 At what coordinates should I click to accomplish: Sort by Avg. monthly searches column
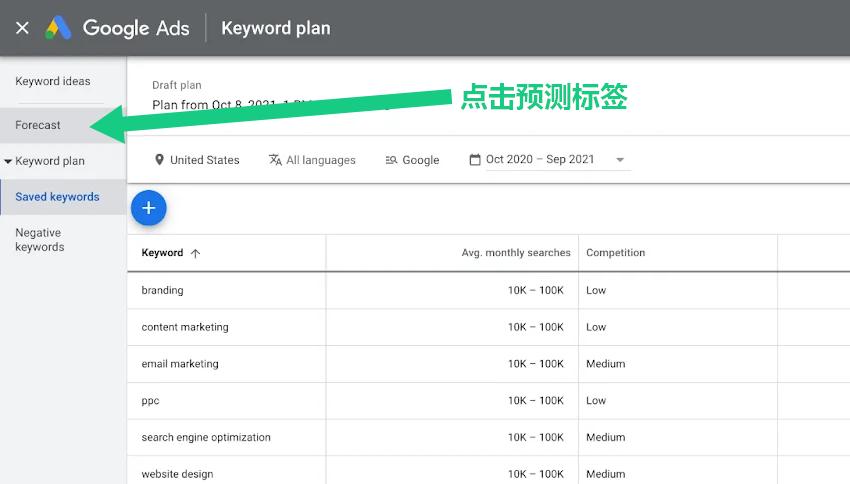pos(516,253)
